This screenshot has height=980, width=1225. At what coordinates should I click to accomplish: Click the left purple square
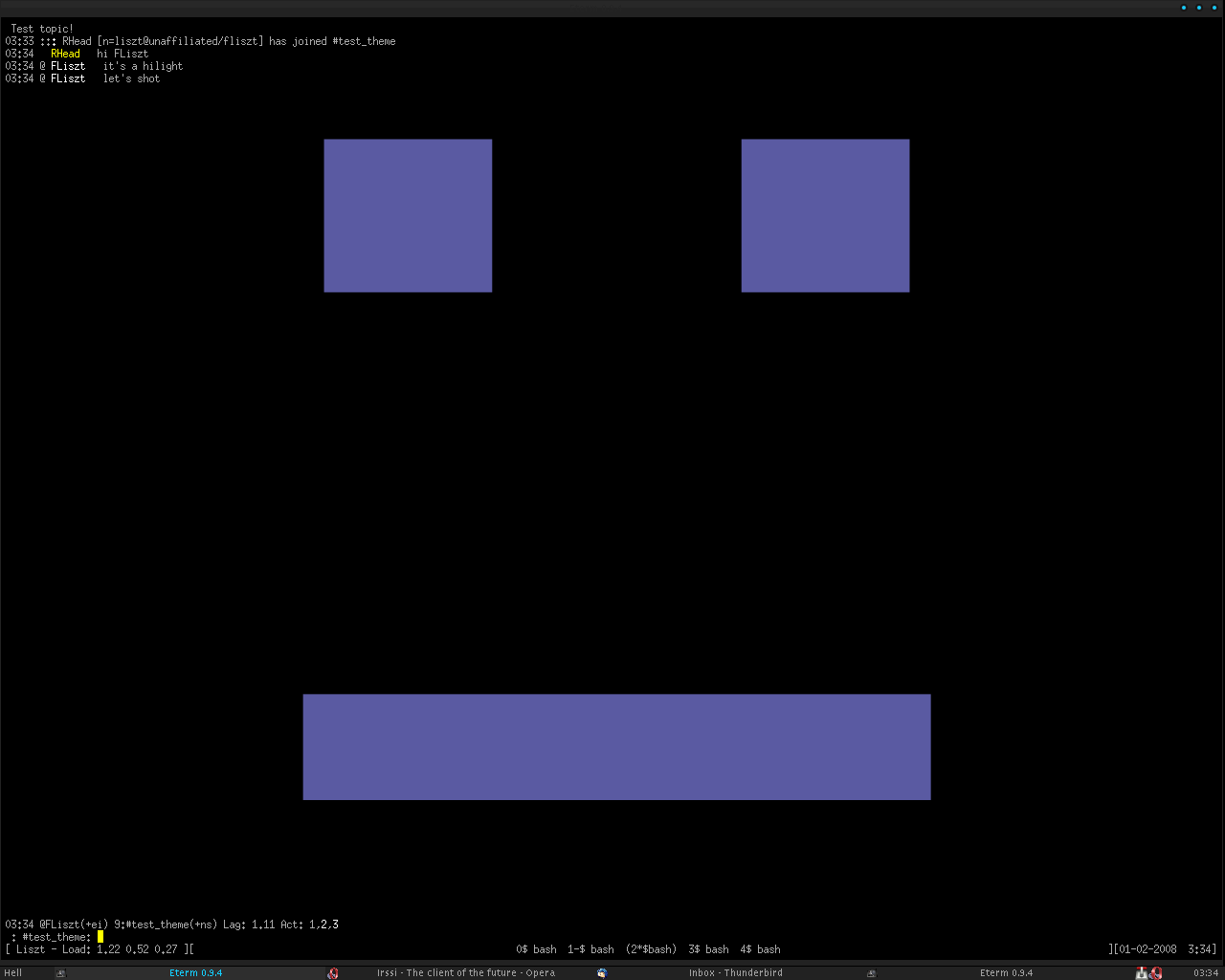point(408,215)
